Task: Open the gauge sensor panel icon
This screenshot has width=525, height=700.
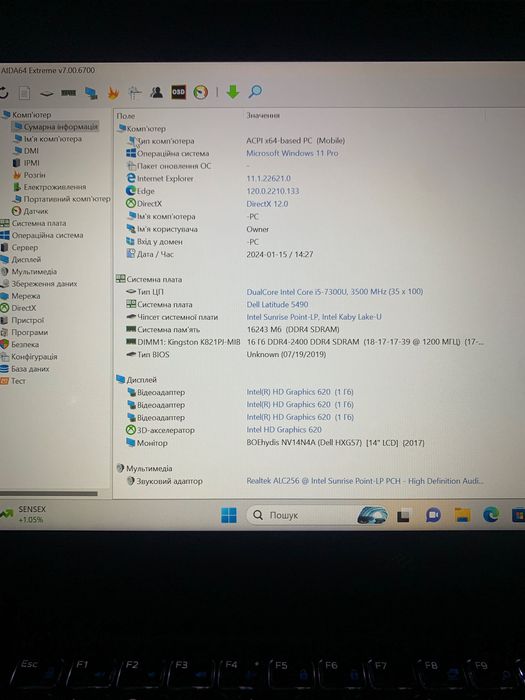Action: tap(200, 92)
